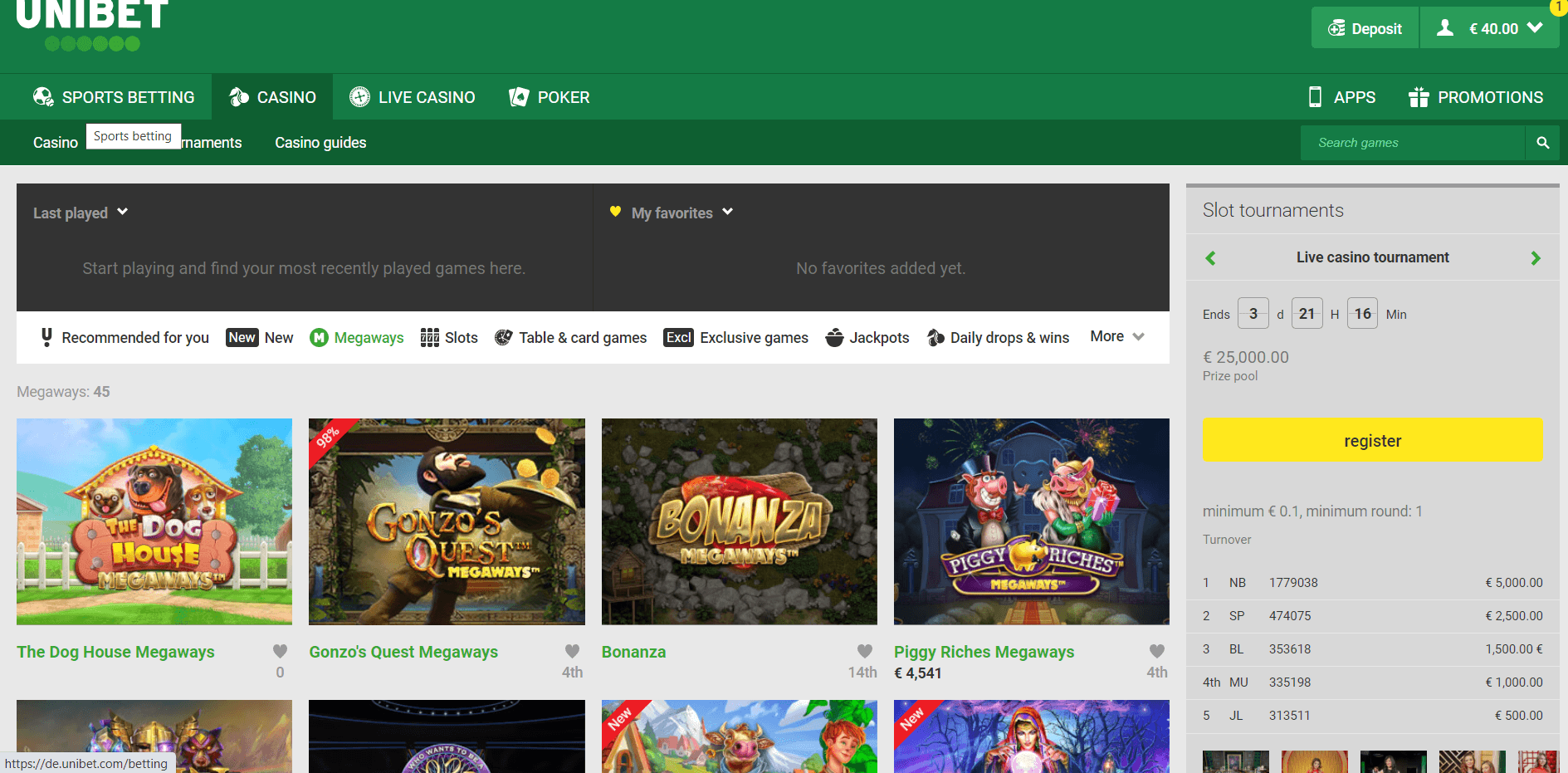Image resolution: width=1568 pixels, height=773 pixels.
Task: Favorite Piggy Riches Megaways
Action: (x=1157, y=651)
